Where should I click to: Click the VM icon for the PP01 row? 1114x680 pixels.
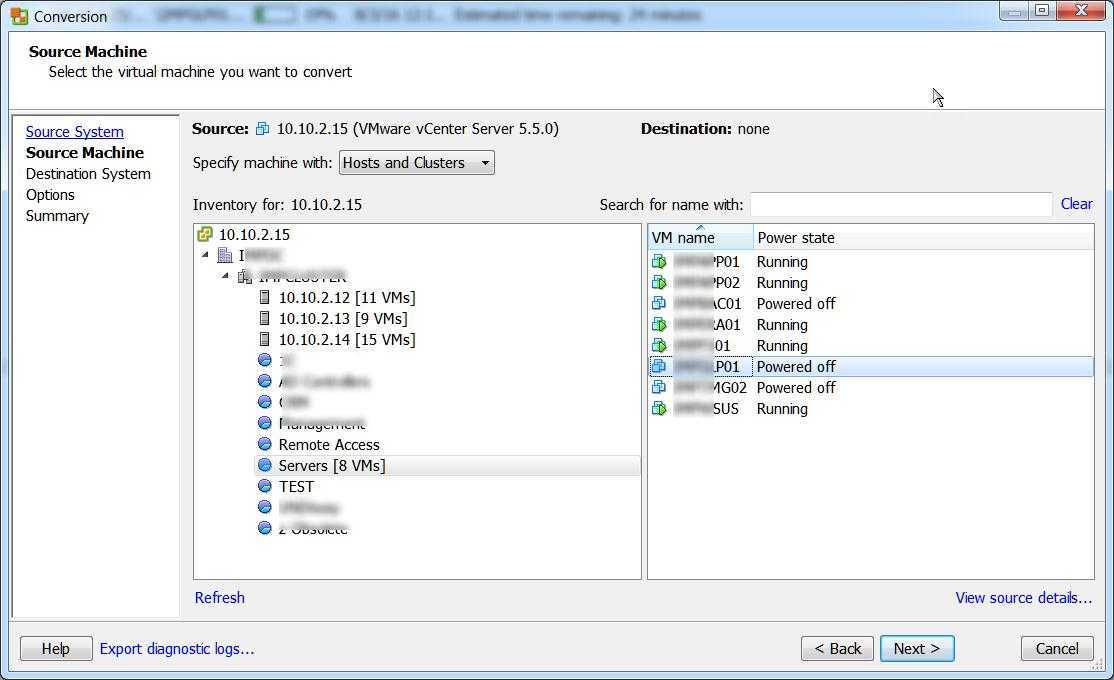[659, 261]
